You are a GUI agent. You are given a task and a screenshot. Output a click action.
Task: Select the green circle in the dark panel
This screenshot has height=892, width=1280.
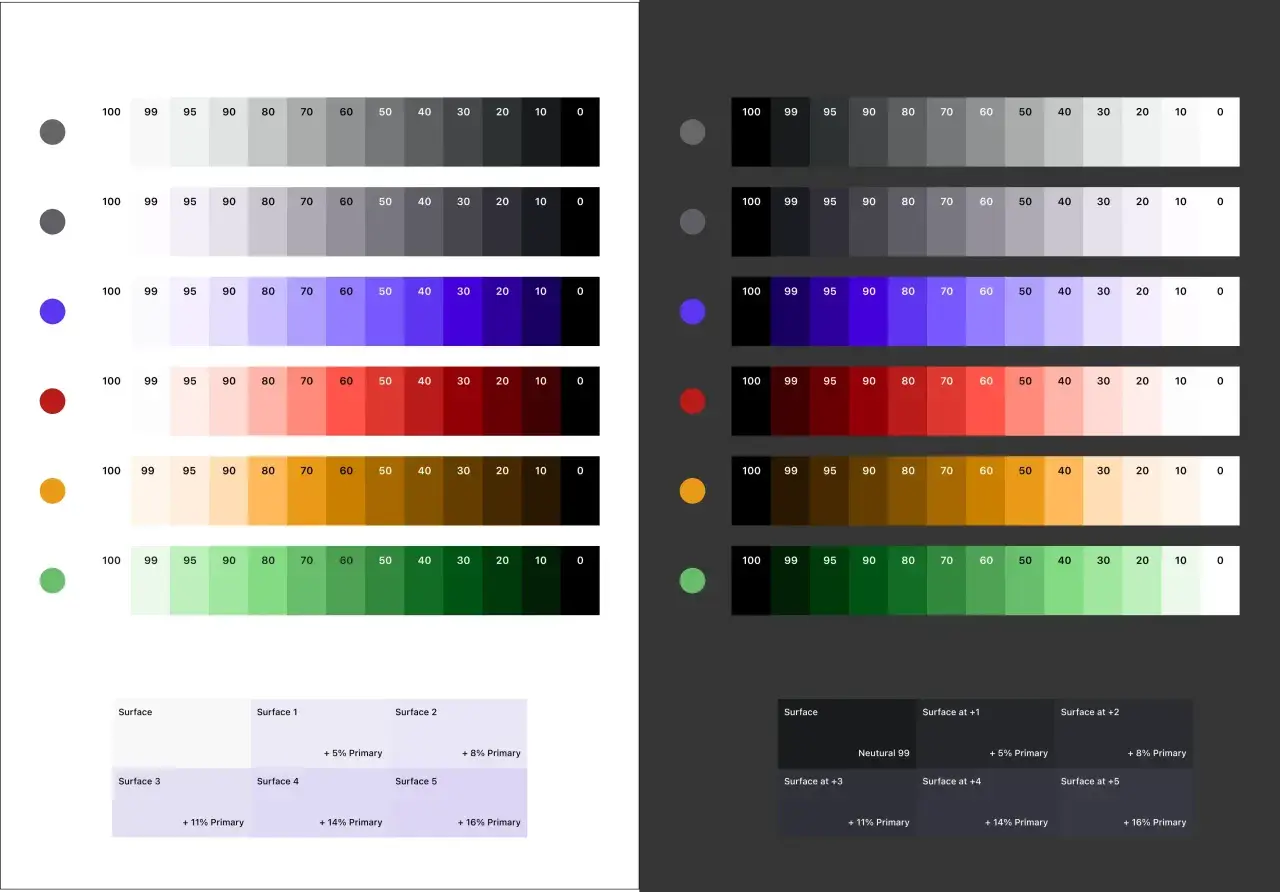692,580
